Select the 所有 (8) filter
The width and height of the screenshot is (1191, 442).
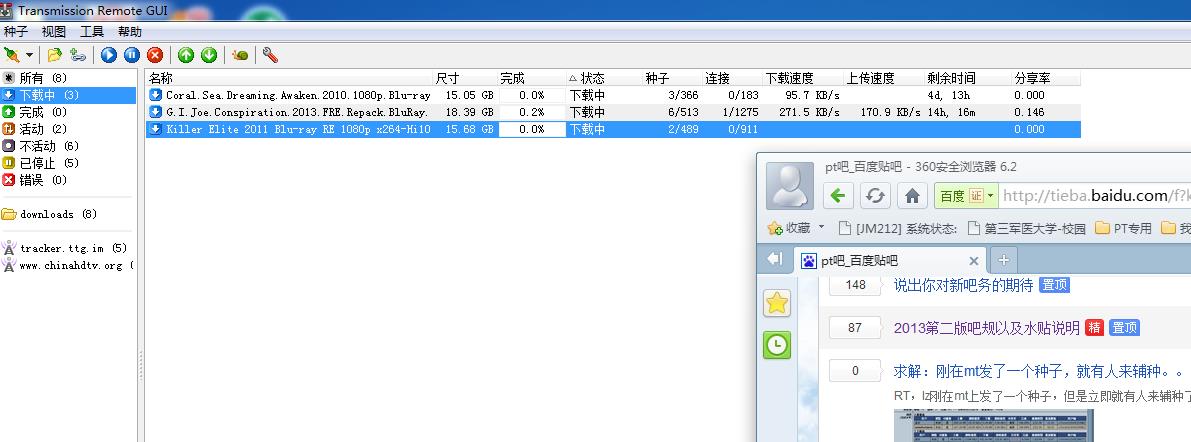(68, 78)
